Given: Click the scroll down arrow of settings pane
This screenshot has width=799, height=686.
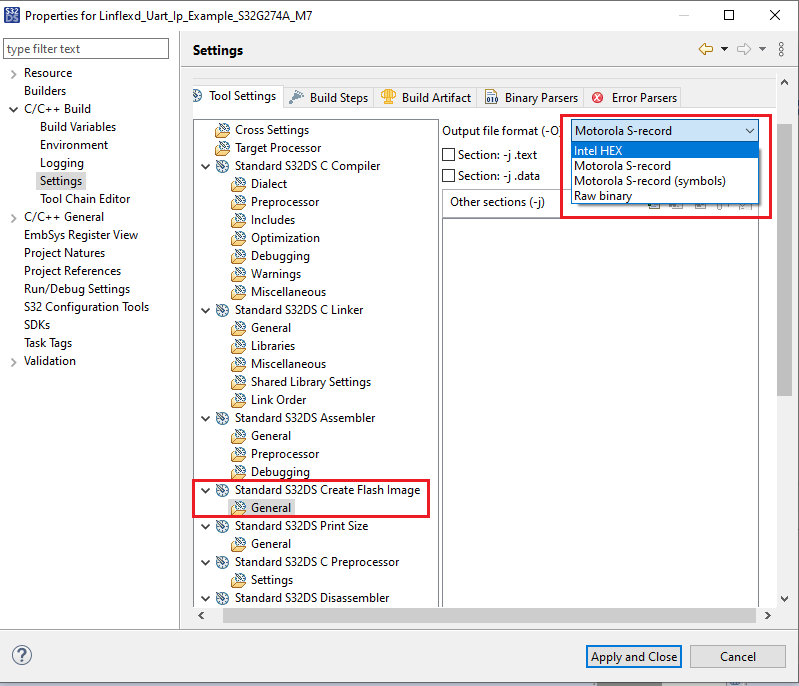Looking at the screenshot, I should tap(784, 599).
